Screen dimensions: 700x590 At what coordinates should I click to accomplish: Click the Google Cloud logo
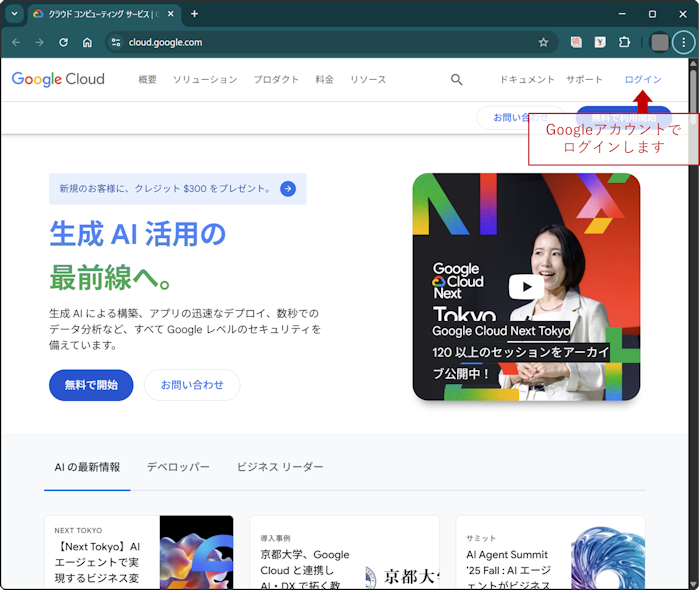pos(58,80)
